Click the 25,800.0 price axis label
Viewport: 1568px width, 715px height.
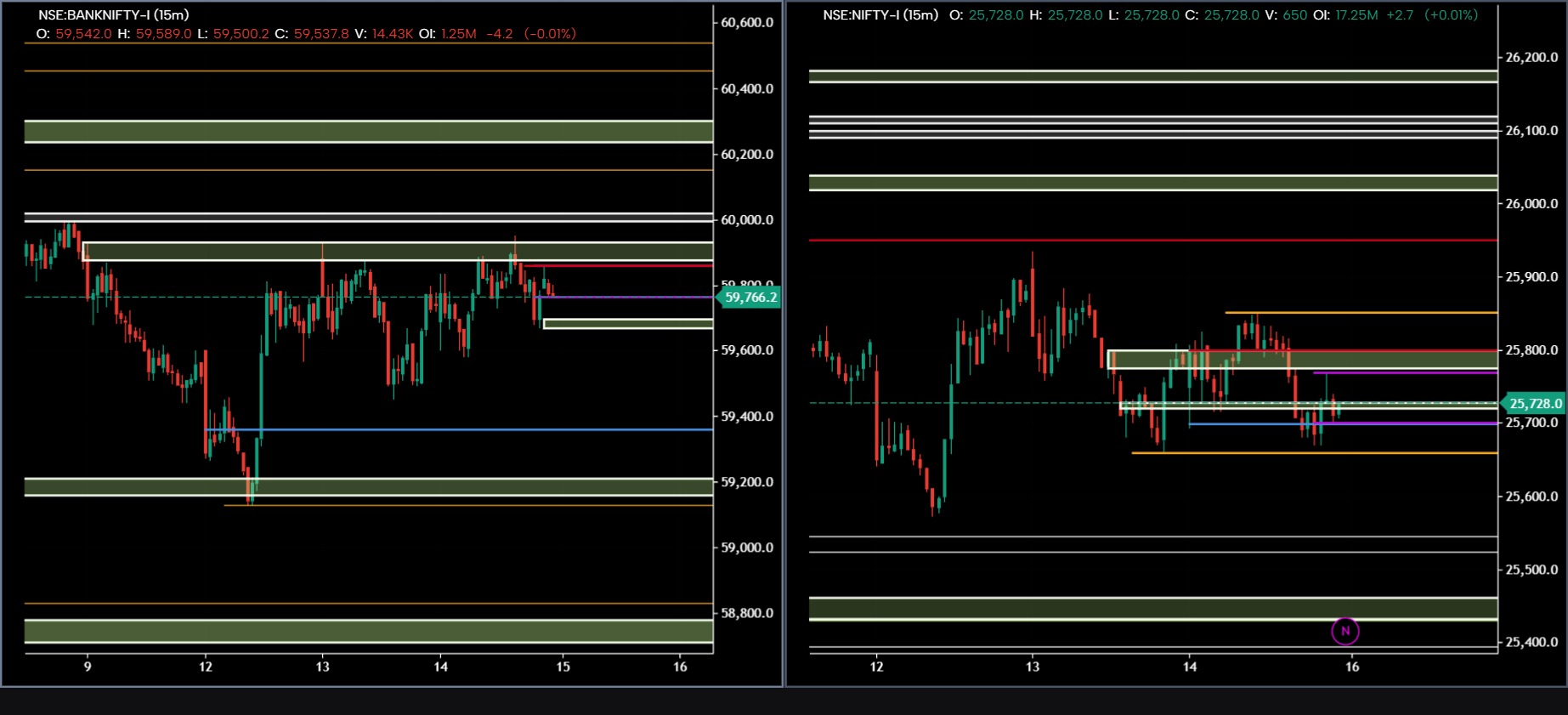(x=1531, y=350)
